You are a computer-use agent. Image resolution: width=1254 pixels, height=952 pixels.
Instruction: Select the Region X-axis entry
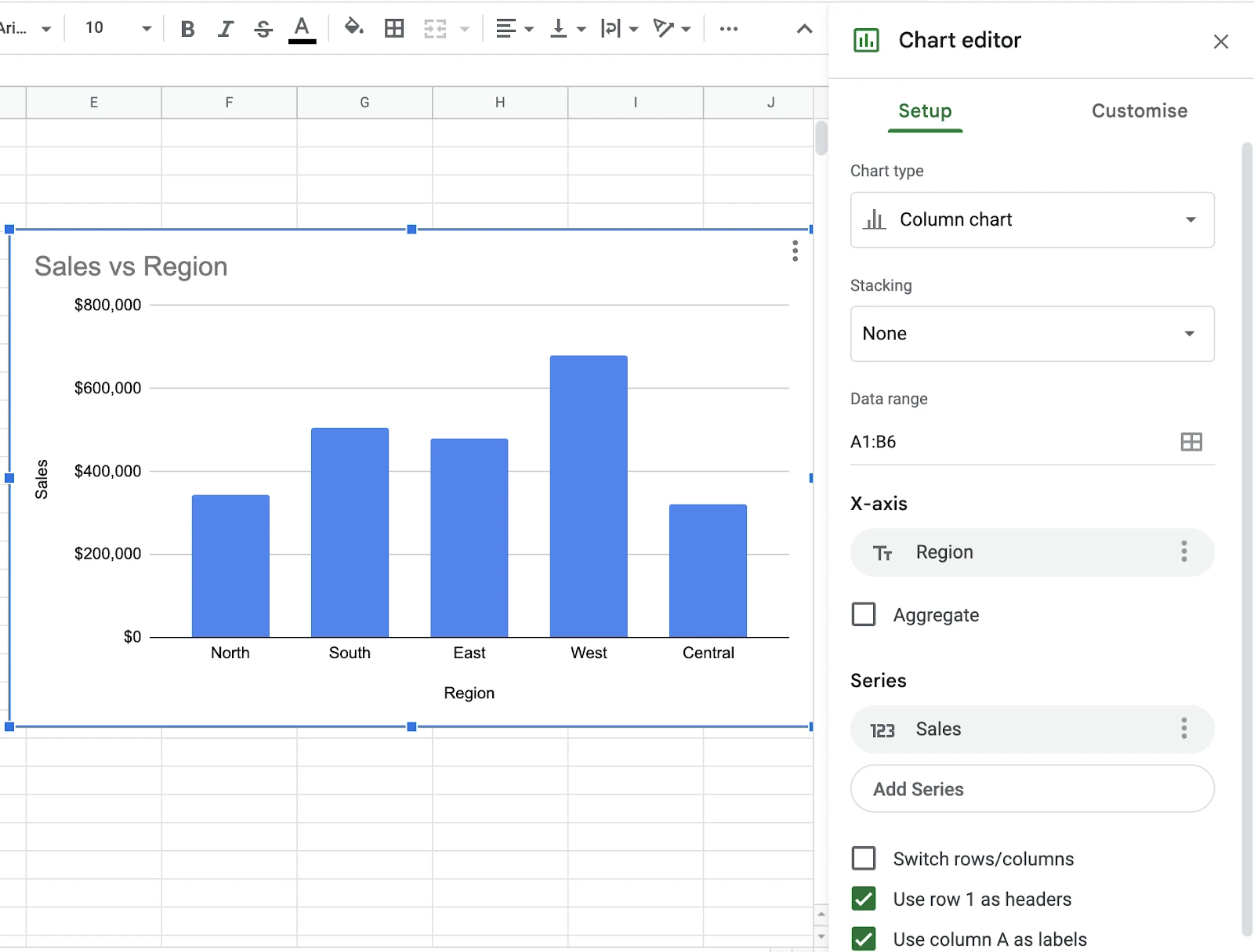pos(1032,552)
